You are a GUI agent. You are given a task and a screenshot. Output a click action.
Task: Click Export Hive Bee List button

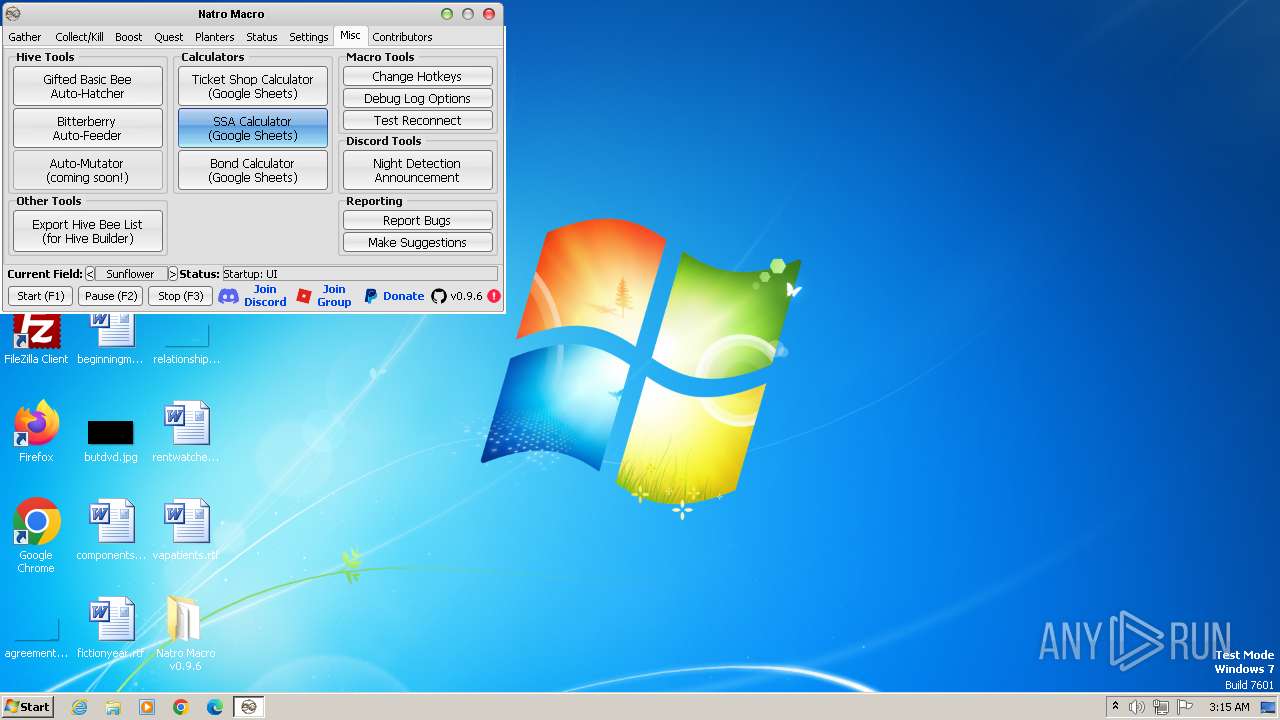tap(88, 232)
